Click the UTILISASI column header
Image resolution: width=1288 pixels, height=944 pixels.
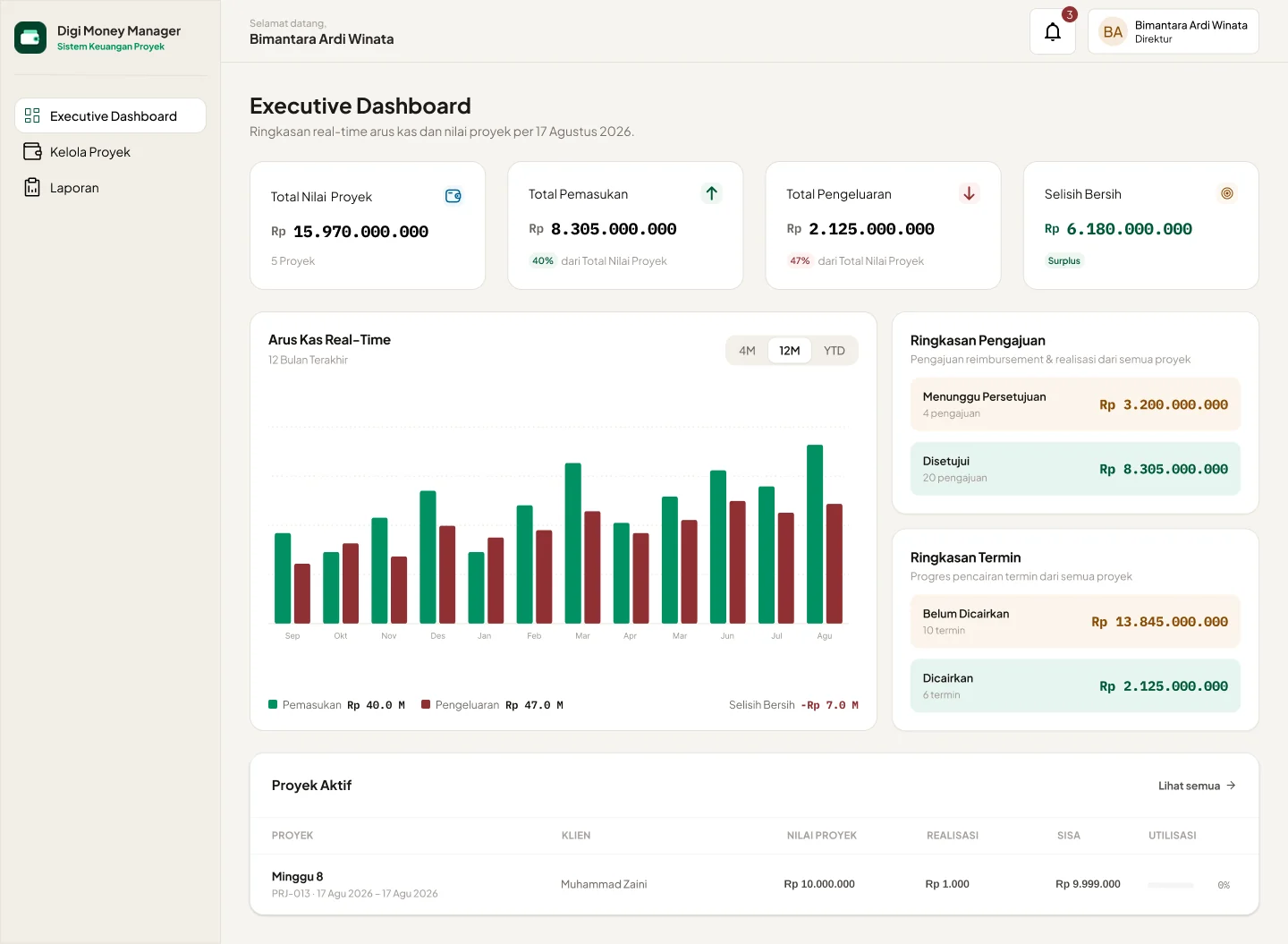1173,836
